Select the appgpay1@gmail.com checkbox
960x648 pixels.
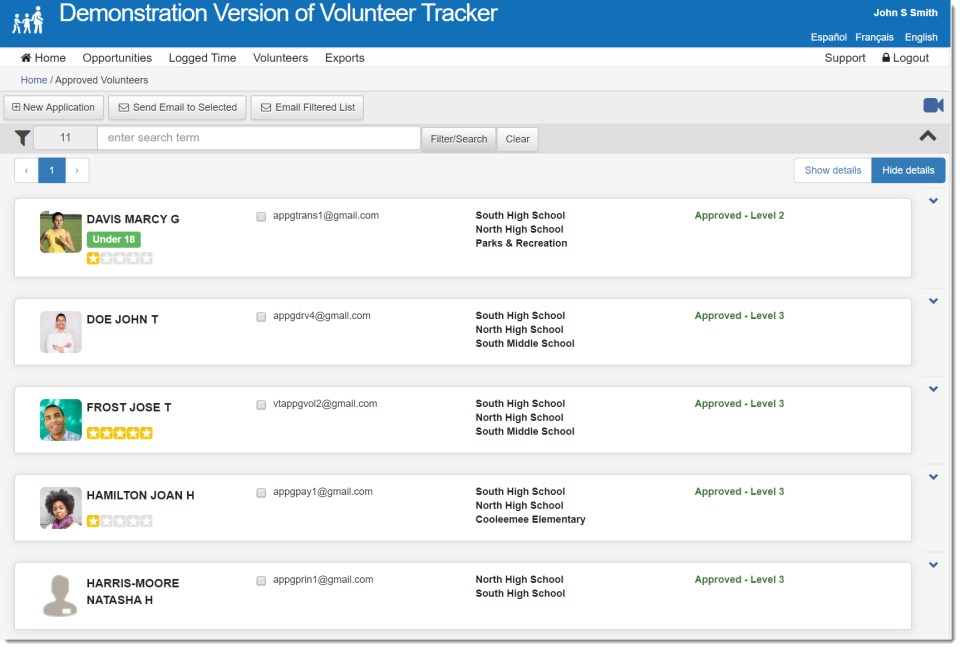(x=261, y=493)
